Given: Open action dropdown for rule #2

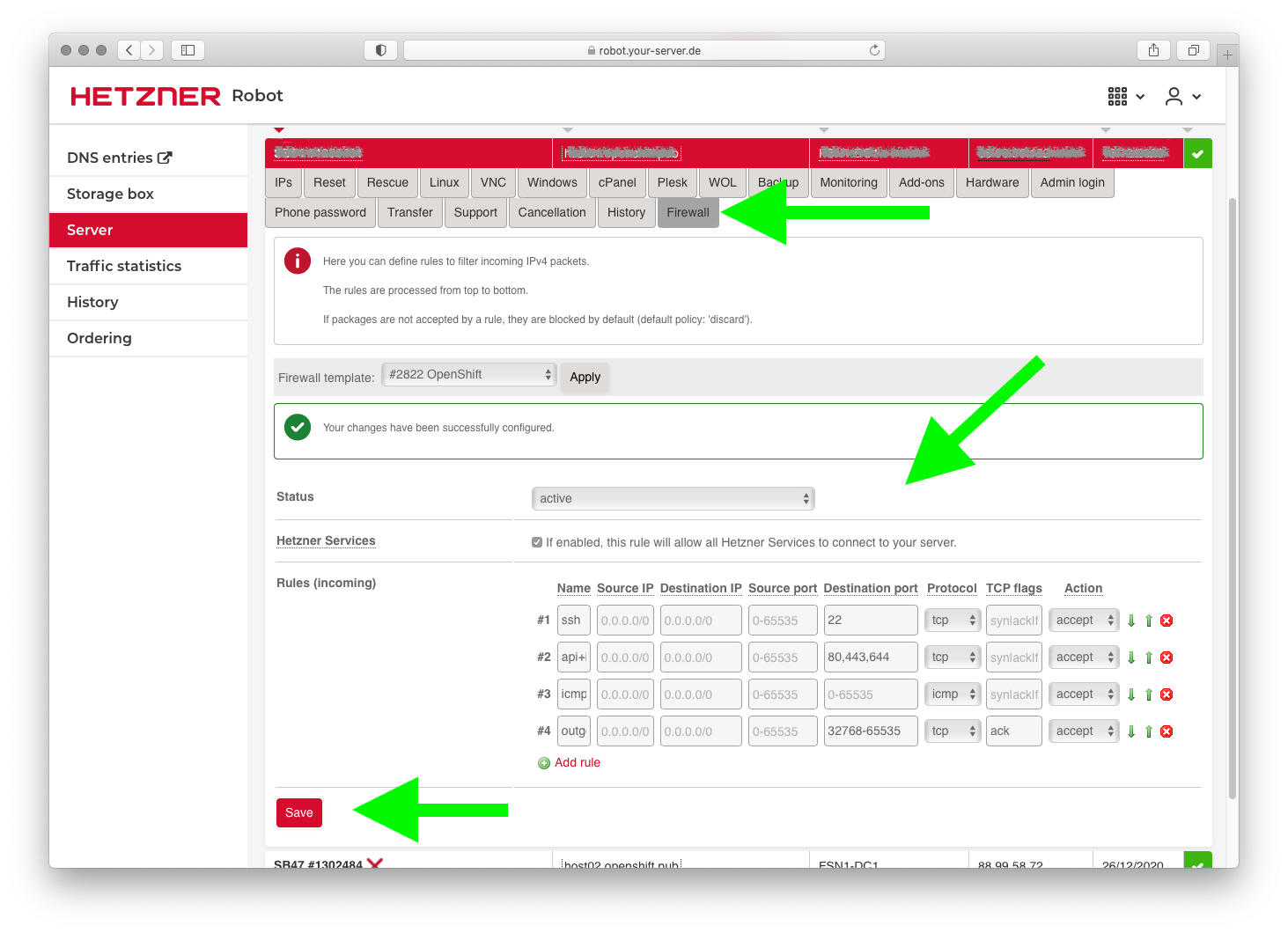Looking at the screenshot, I should [x=1084, y=658].
